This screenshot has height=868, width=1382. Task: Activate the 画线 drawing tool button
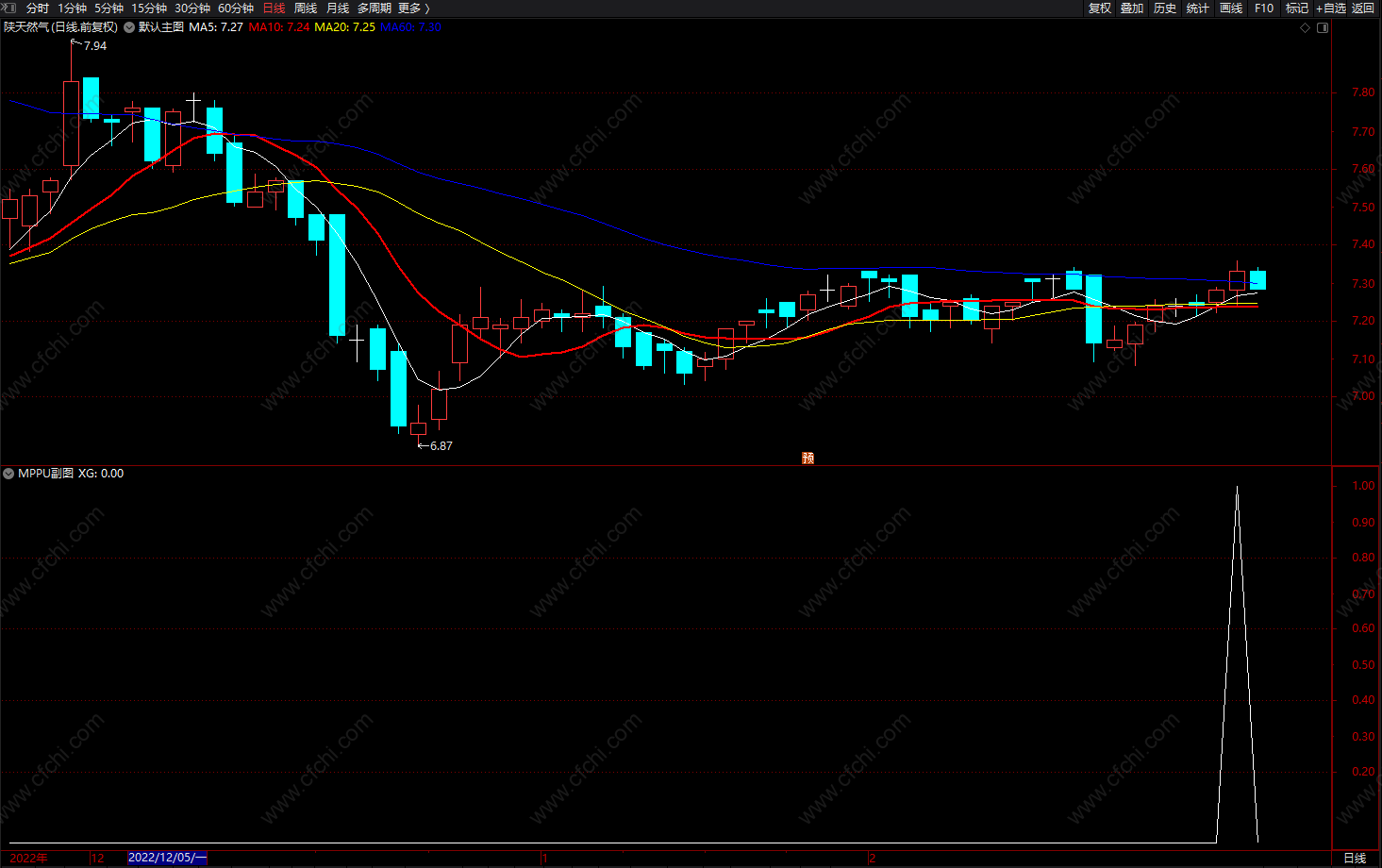(1231, 8)
